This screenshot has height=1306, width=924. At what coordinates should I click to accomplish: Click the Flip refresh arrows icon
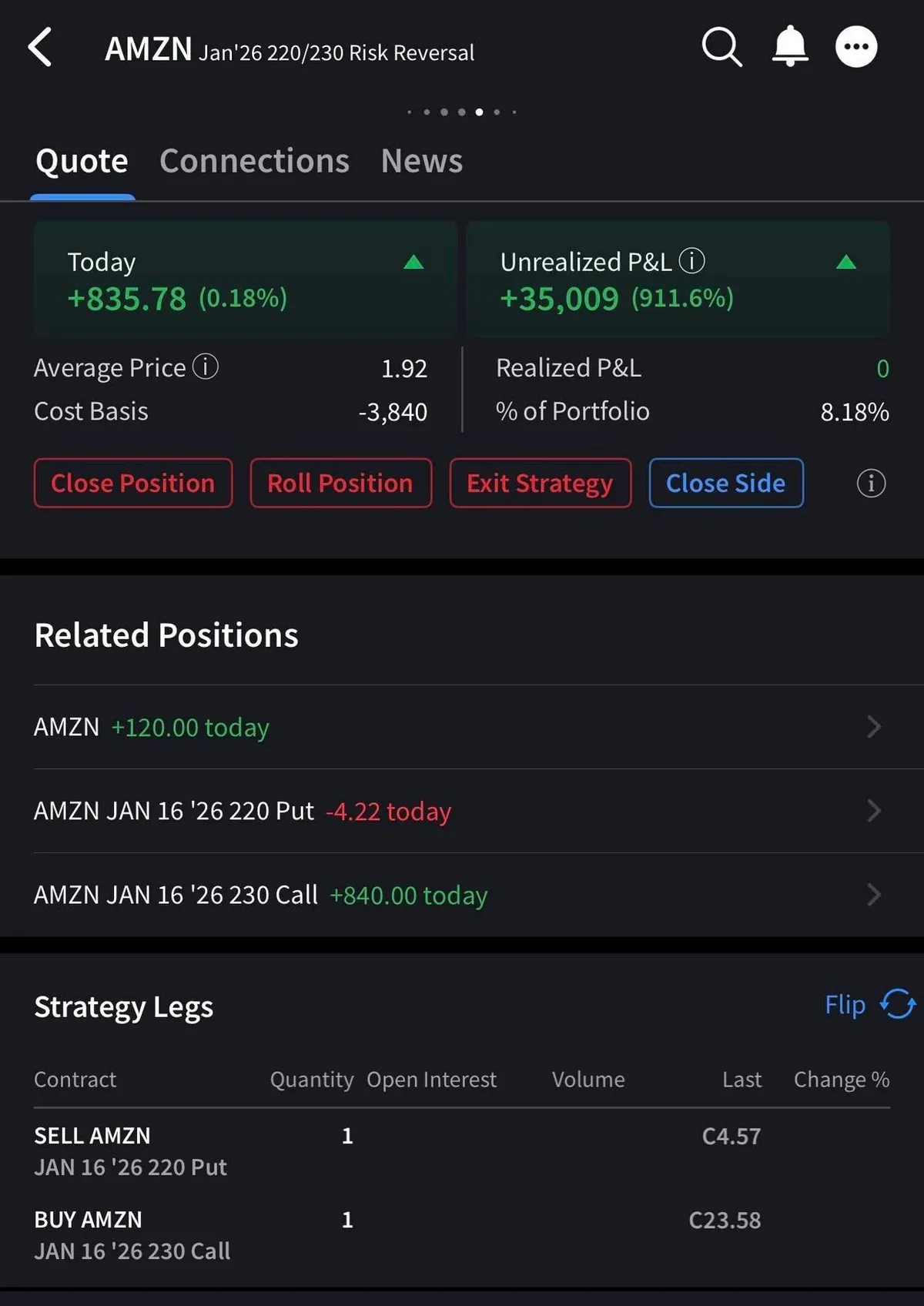click(x=898, y=1004)
